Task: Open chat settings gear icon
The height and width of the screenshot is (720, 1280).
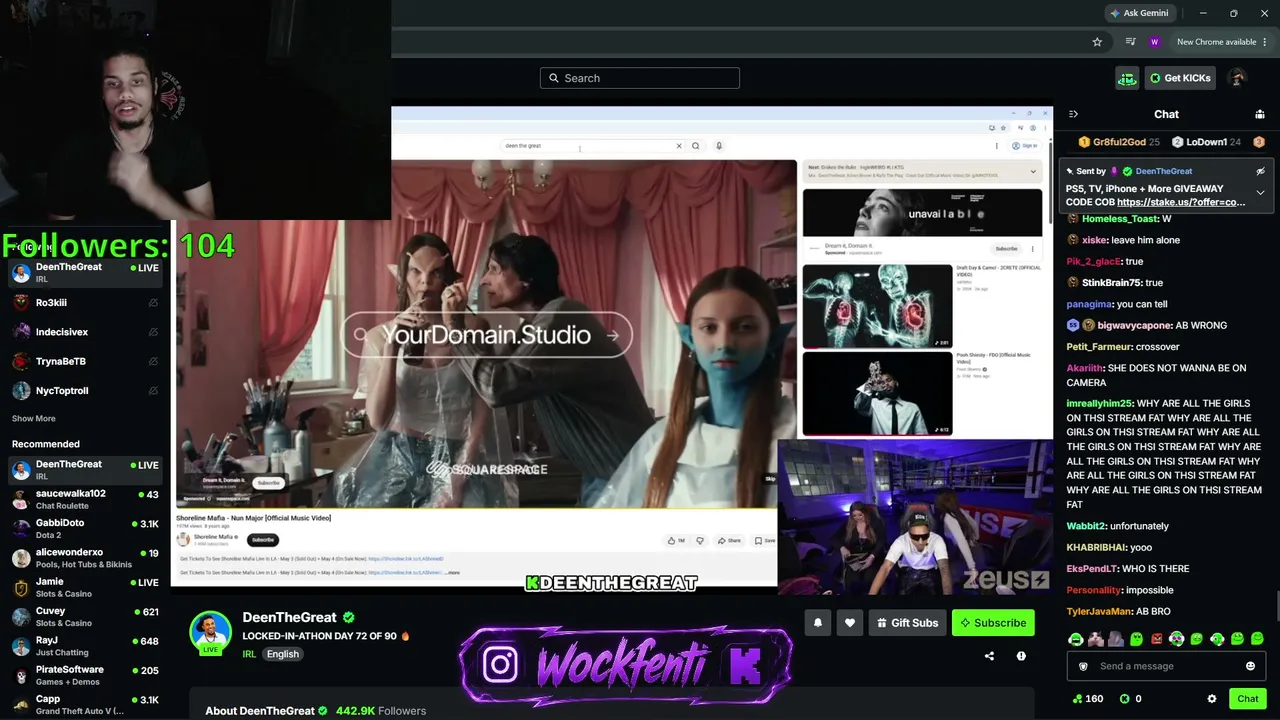Action: point(1212,699)
